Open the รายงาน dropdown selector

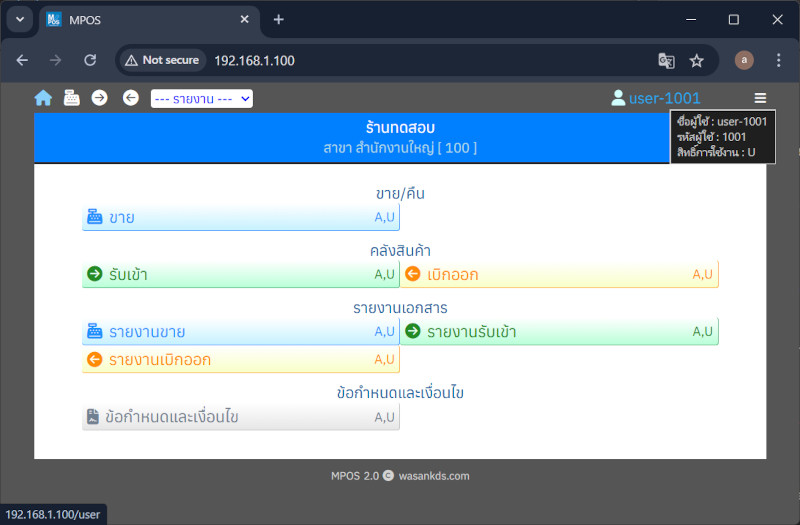[x=201, y=98]
